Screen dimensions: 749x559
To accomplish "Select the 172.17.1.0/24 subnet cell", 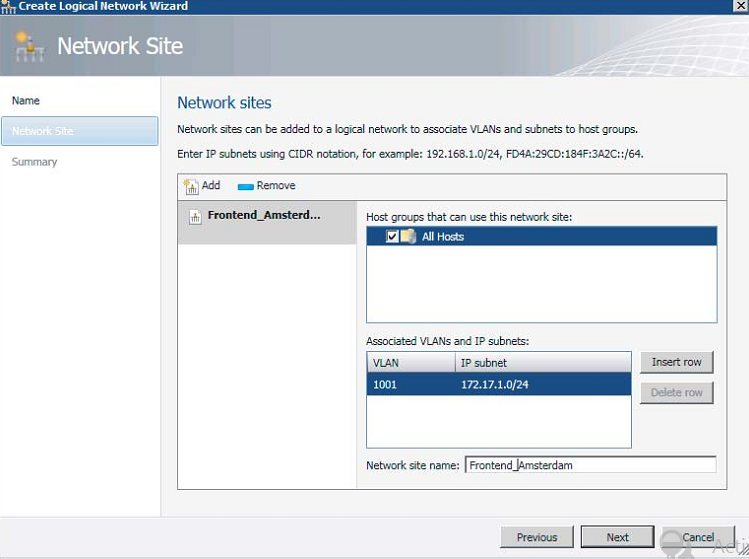I will coord(543,385).
